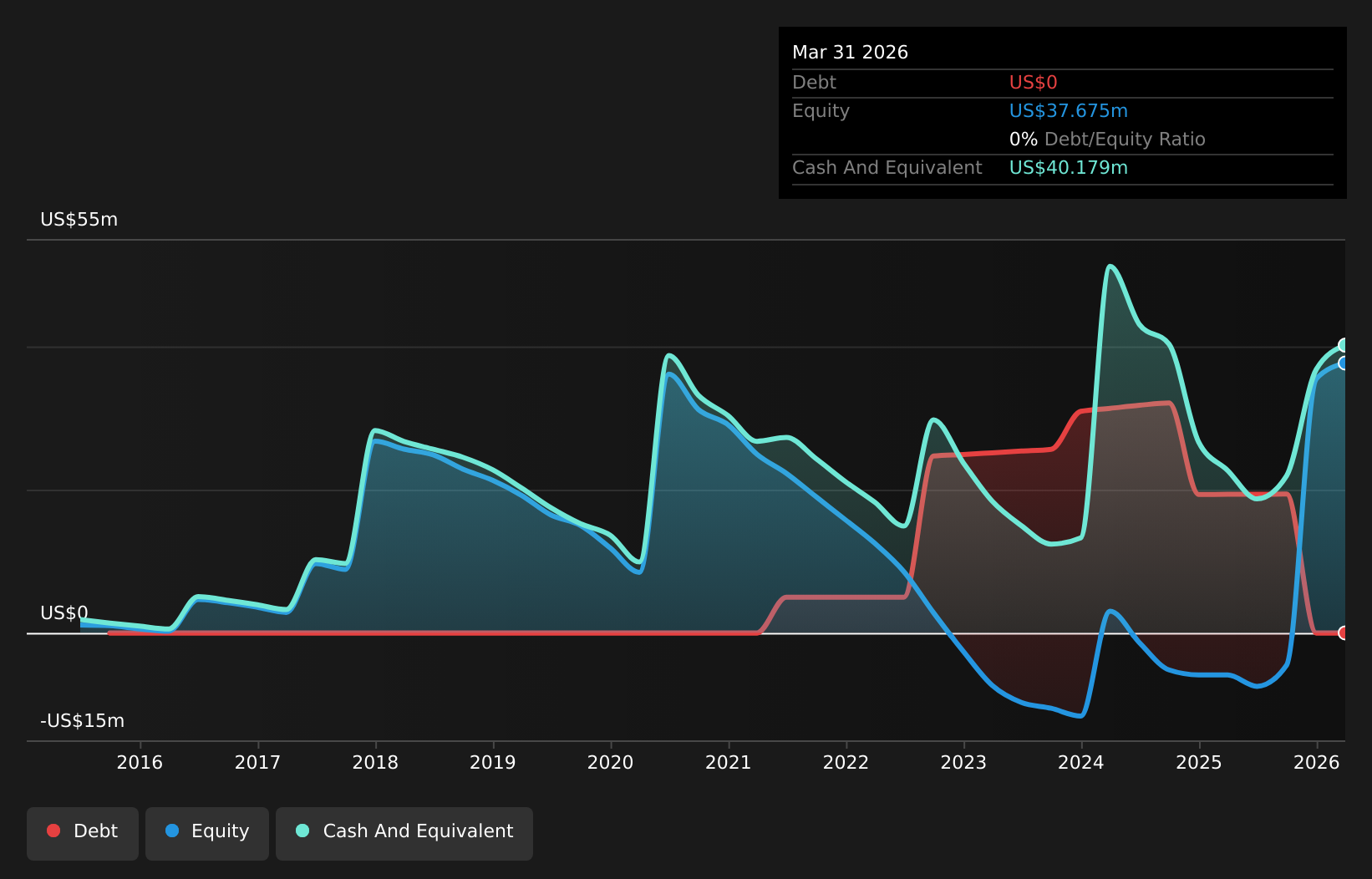Click the US$0 y-axis label
This screenshot has width=1372, height=879.
pos(64,613)
